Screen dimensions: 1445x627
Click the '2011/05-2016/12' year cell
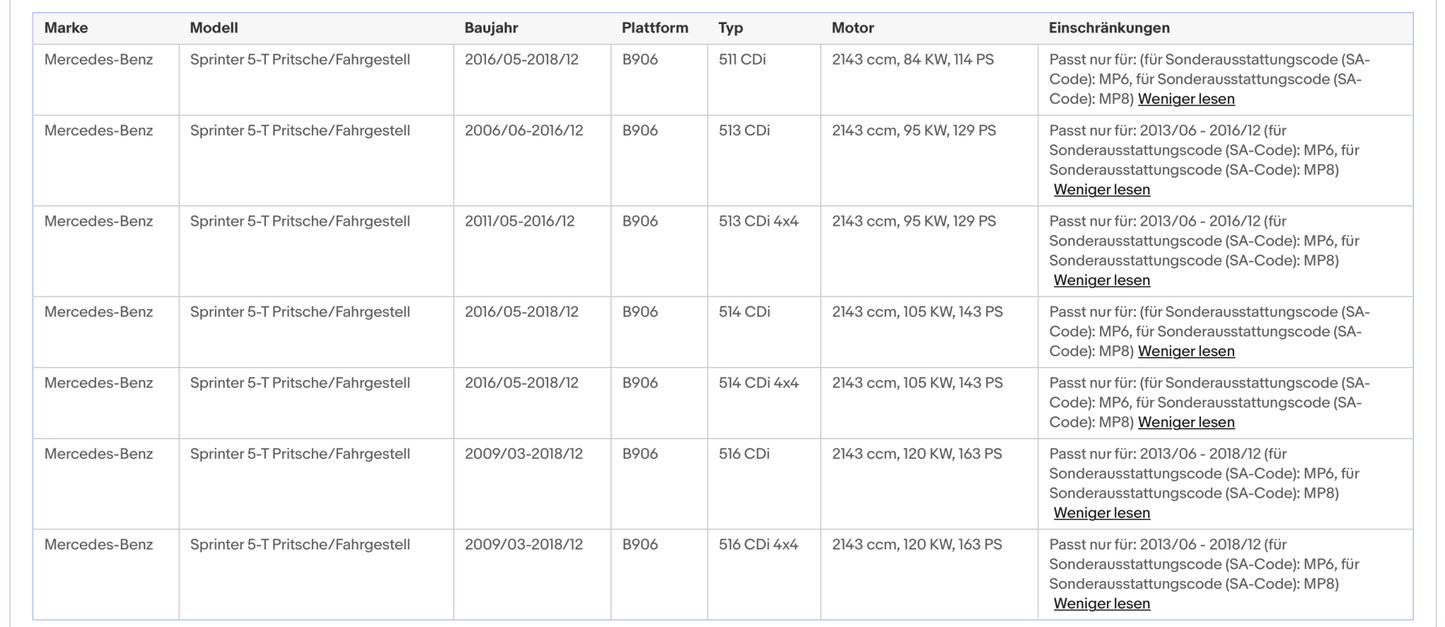point(519,222)
